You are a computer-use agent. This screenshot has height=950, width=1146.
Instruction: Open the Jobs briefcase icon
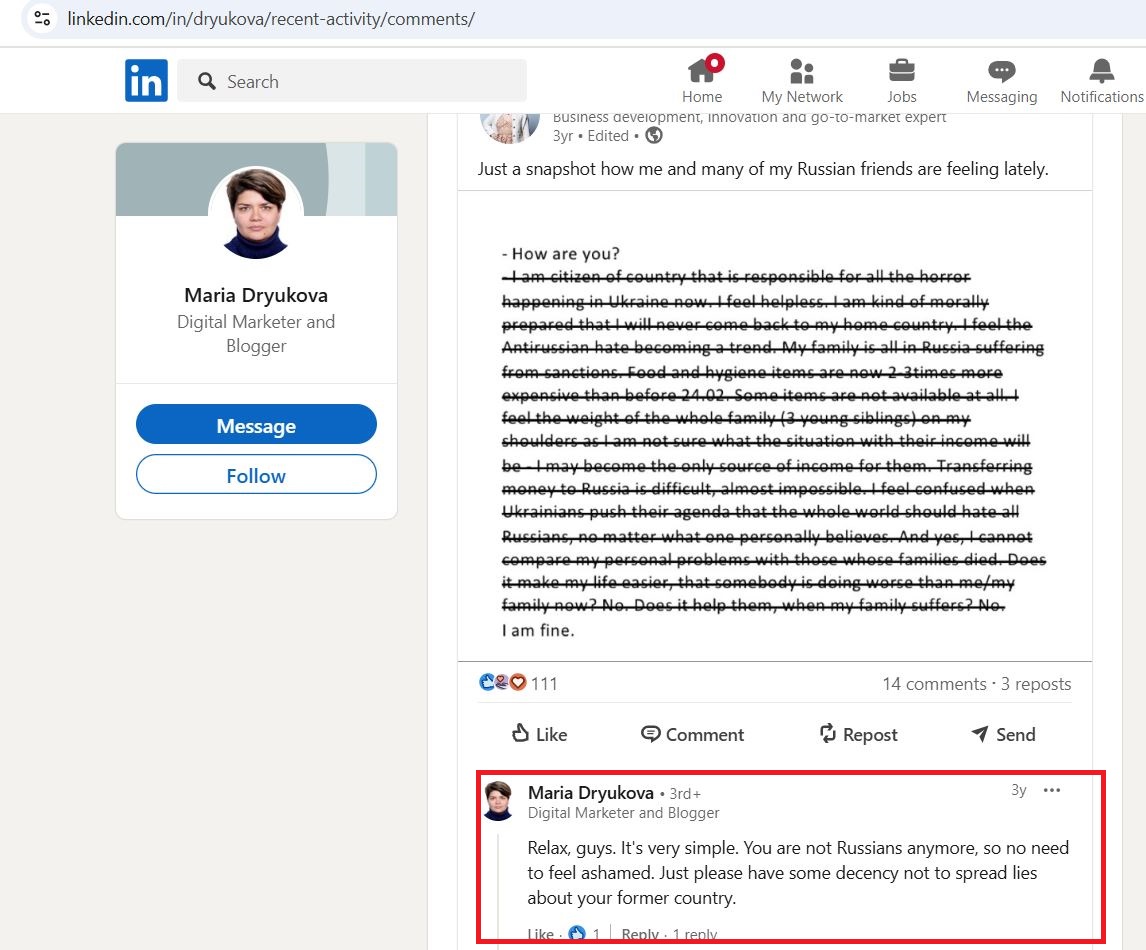[x=902, y=71]
